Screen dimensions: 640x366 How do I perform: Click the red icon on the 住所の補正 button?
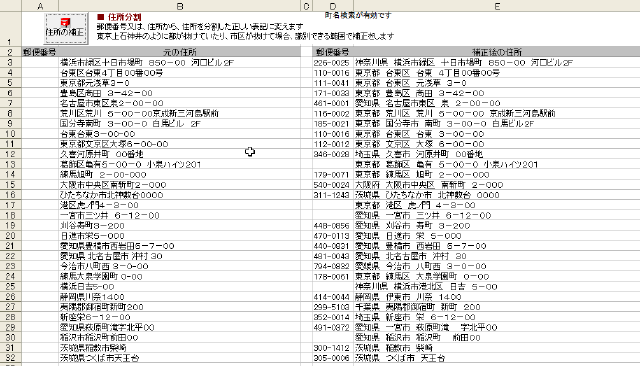pyautogui.click(x=65, y=22)
